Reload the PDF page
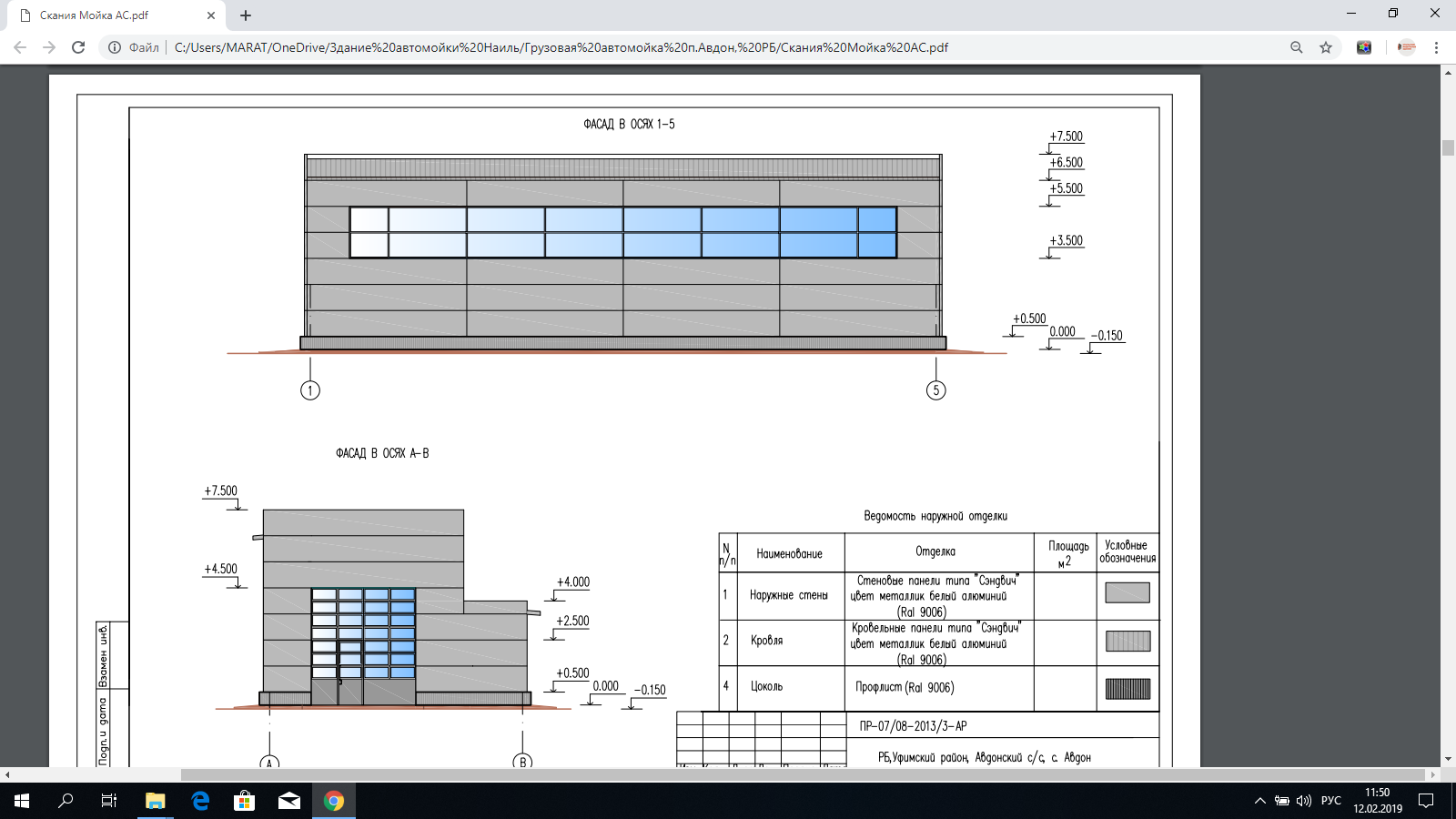This screenshot has width=1456, height=819. pos(78,47)
